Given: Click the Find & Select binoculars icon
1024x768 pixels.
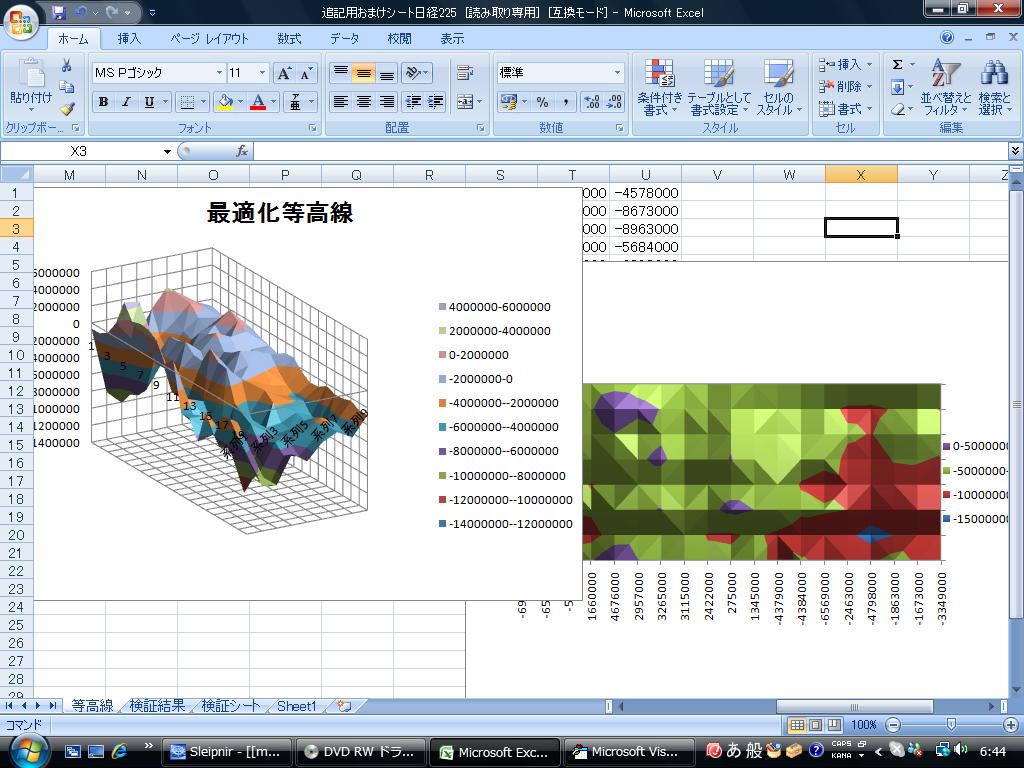Looking at the screenshot, I should 994,87.
